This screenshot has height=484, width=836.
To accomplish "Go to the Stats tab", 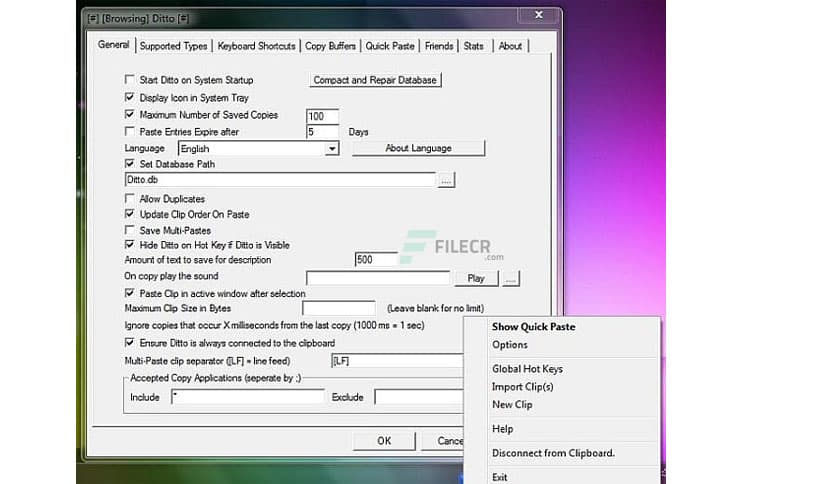I will [x=474, y=46].
